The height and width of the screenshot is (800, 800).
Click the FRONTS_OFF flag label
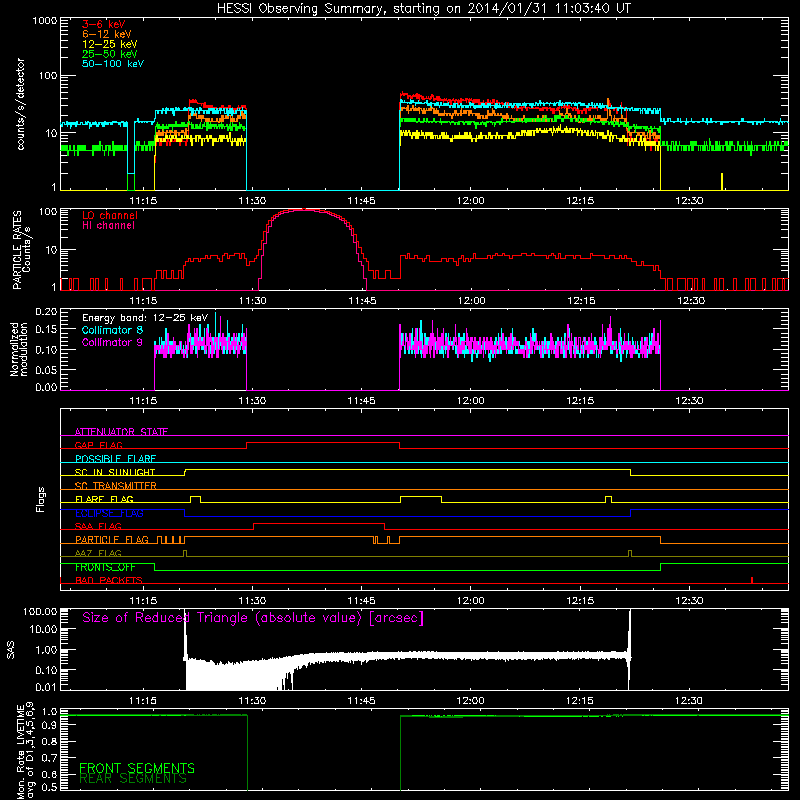(105, 567)
